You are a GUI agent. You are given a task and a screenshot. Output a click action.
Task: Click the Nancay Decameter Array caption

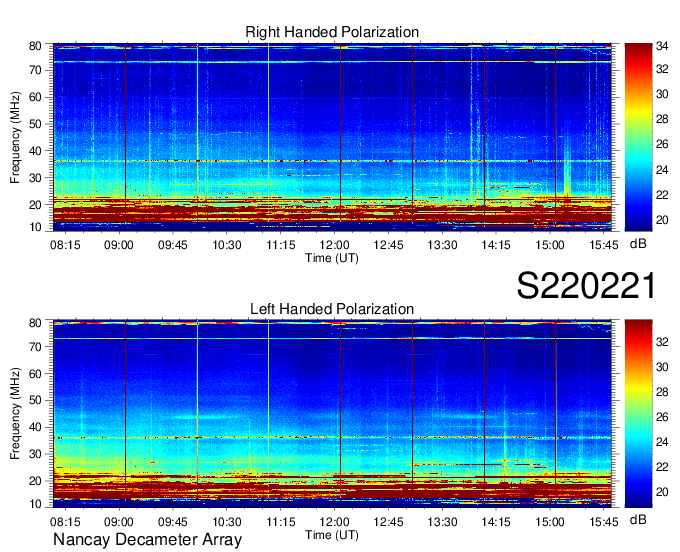(147, 540)
